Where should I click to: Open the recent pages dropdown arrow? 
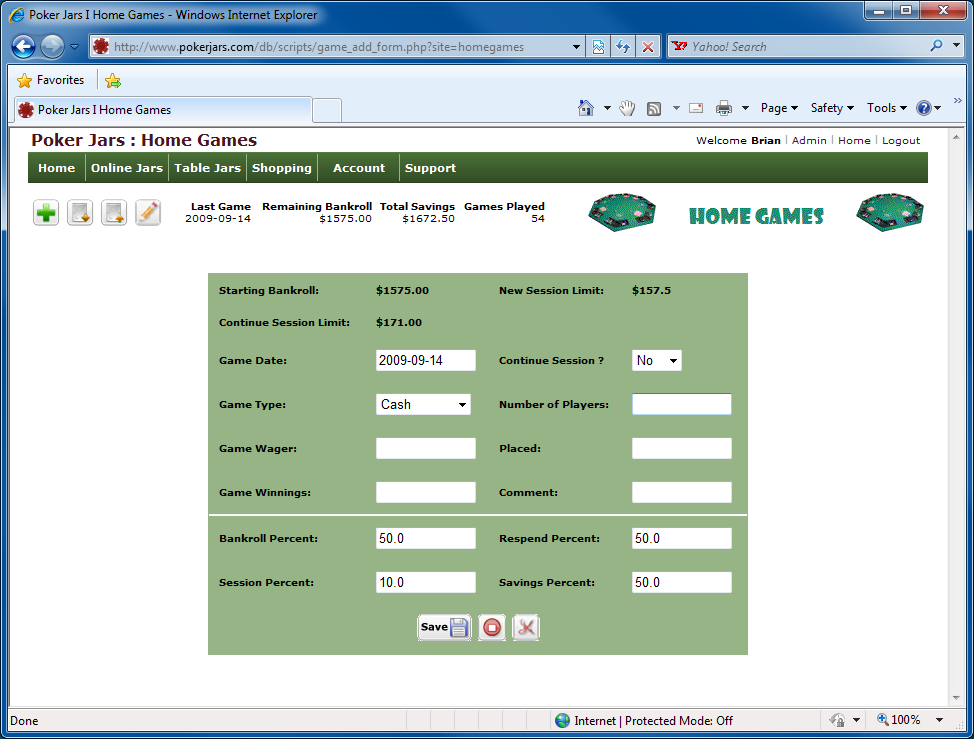[x=75, y=47]
